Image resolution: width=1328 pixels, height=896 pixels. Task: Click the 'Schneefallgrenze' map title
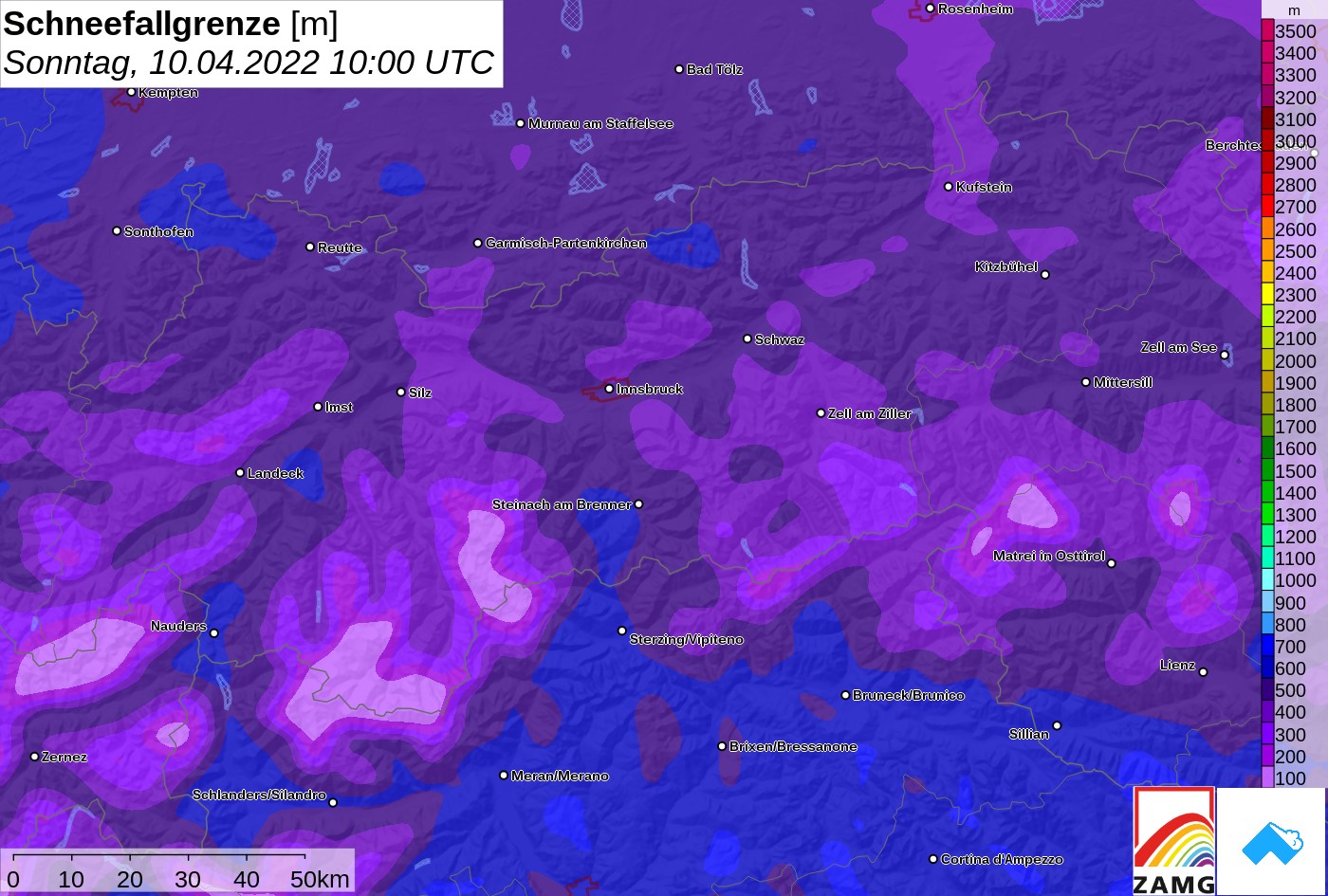click(x=142, y=24)
